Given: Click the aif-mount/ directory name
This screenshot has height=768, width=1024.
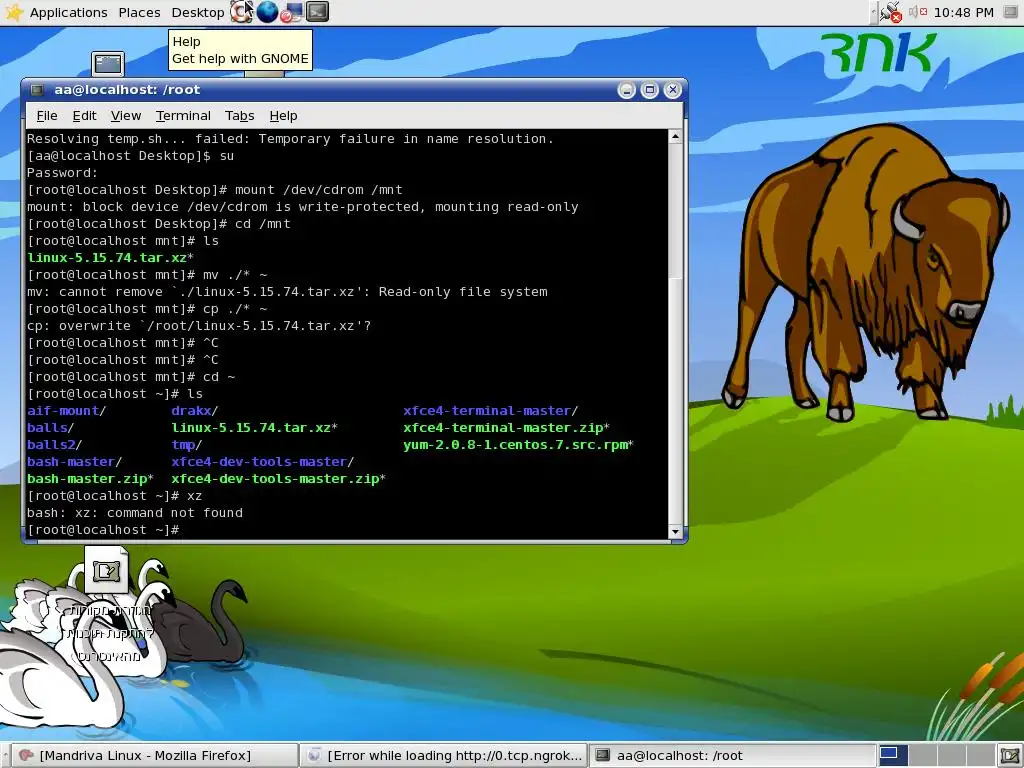Looking at the screenshot, I should point(66,411).
